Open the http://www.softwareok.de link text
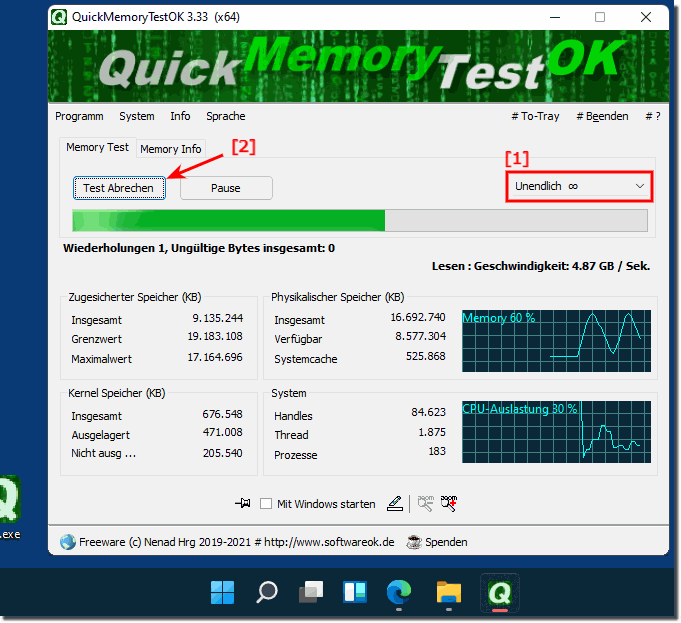Viewport: 681px width, 623px height. click(329, 542)
